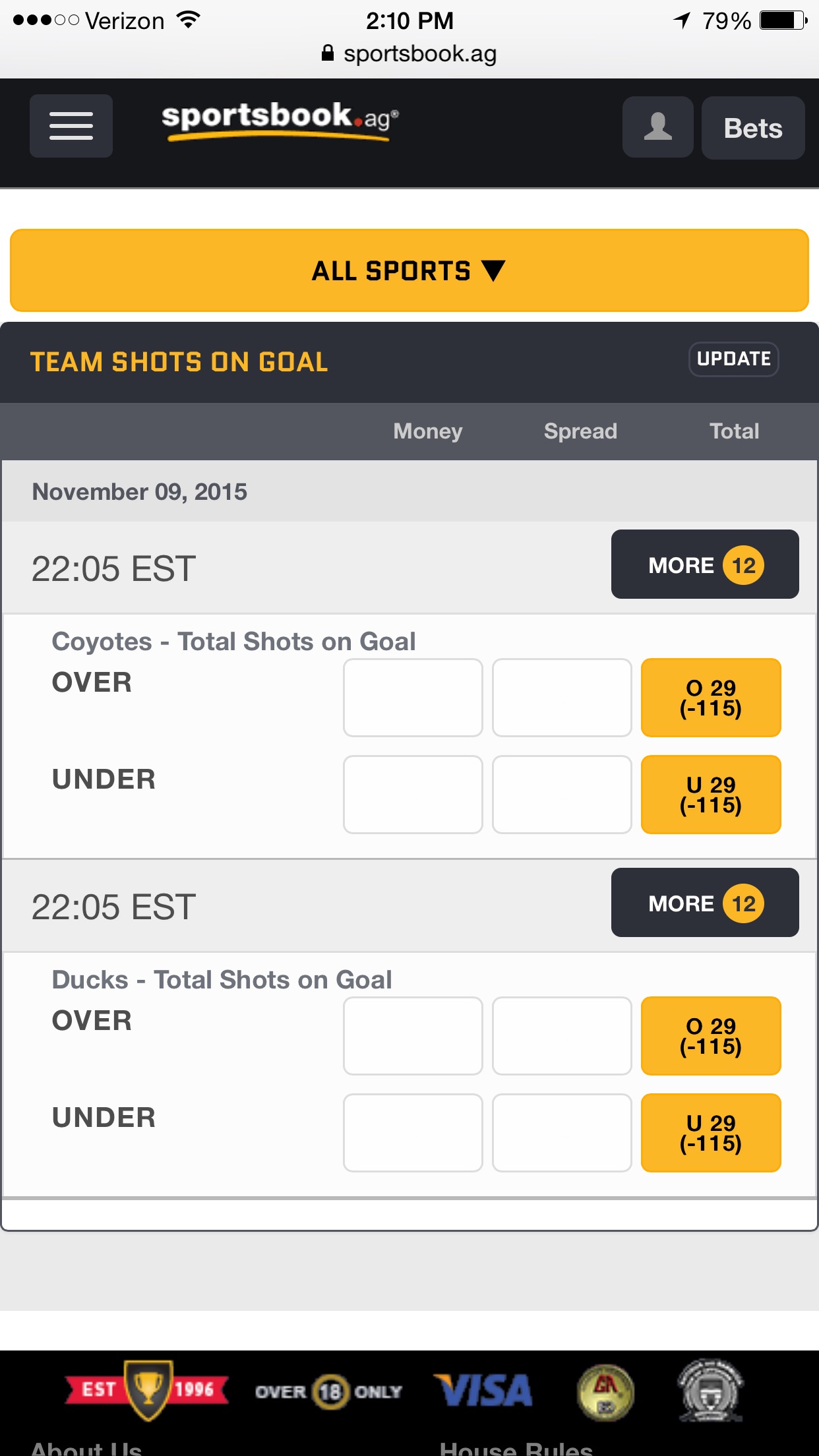Tap the sportsbook.ag logo

click(x=280, y=120)
